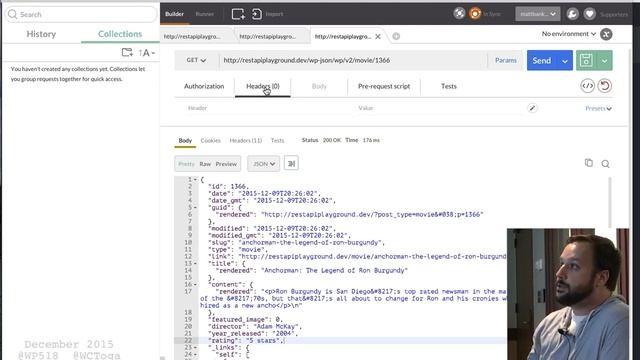Open the collections sort order menu
This screenshot has height=360, width=640.
[x=146, y=53]
